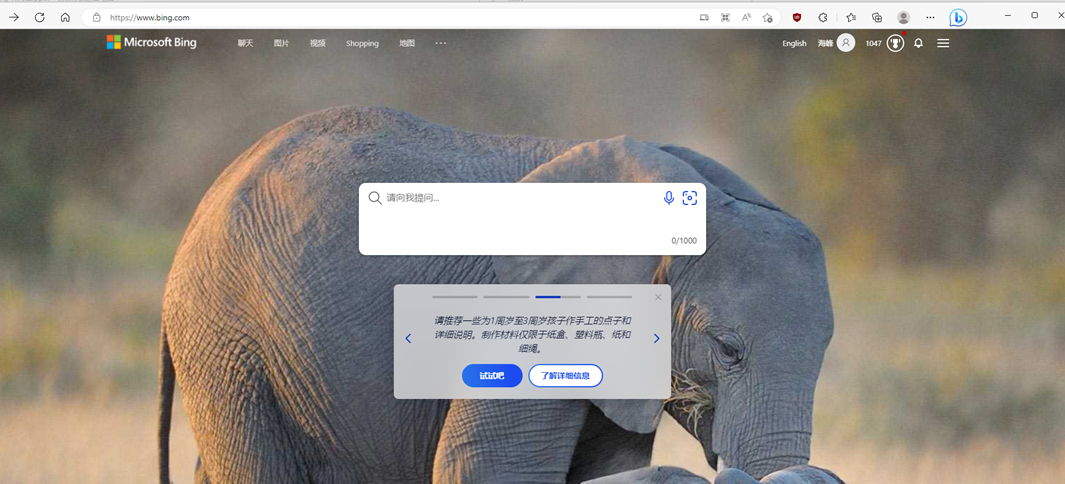Viewport: 1065px width, 484px height.
Task: View site information via the lock icon
Action: click(96, 18)
